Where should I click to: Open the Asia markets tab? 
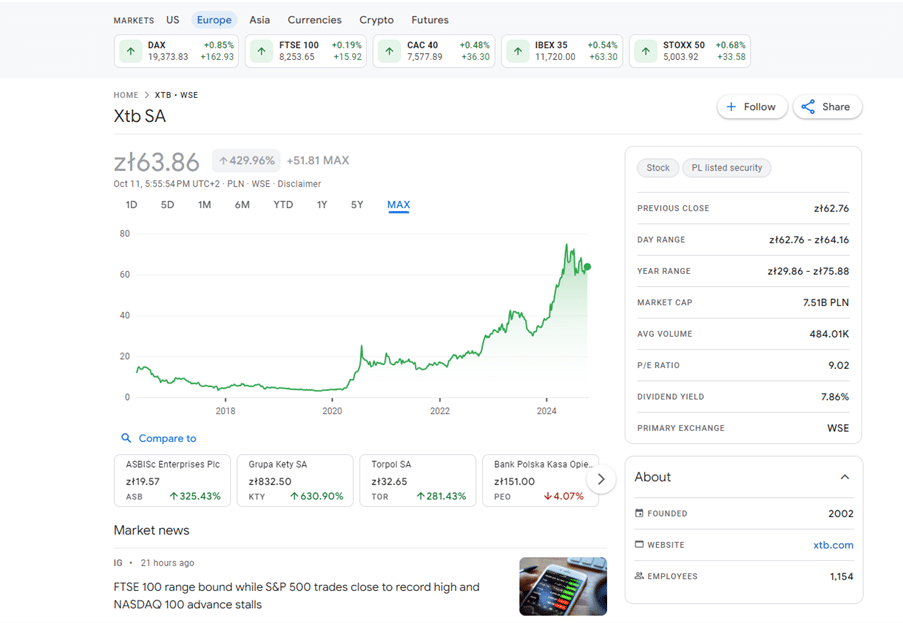coord(259,20)
